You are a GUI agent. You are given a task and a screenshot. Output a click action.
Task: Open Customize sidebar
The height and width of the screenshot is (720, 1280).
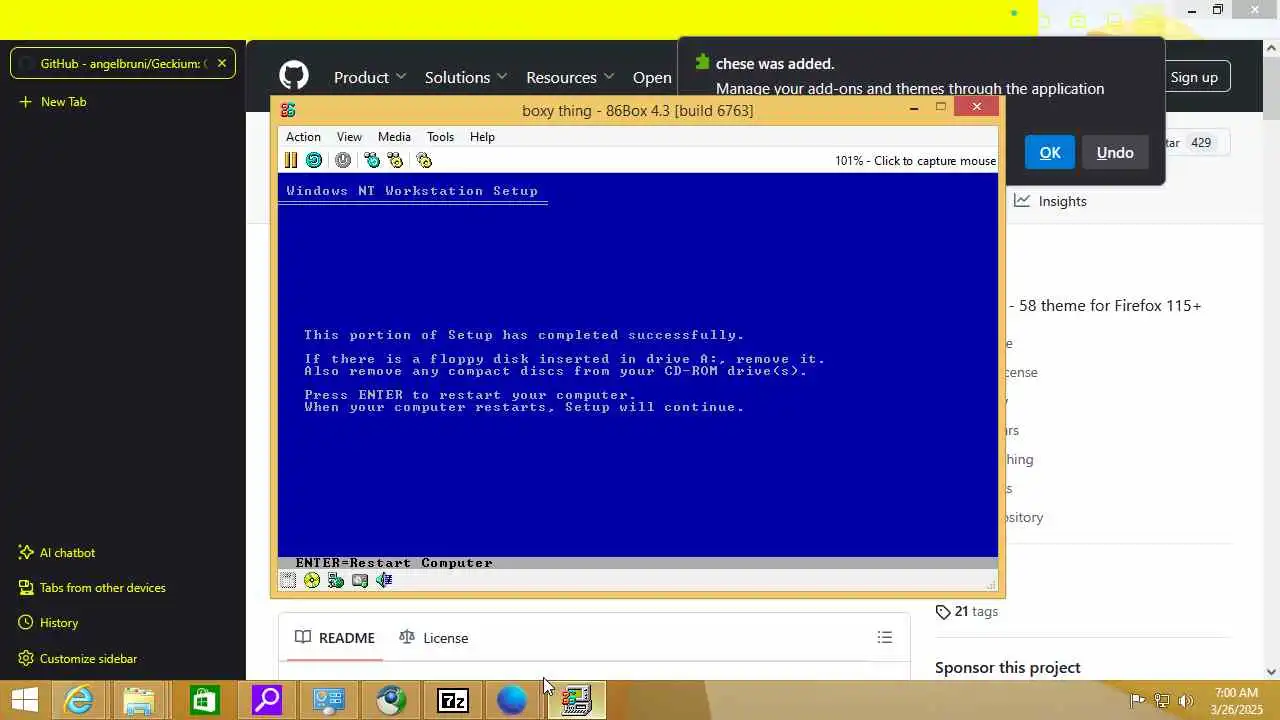(78, 658)
